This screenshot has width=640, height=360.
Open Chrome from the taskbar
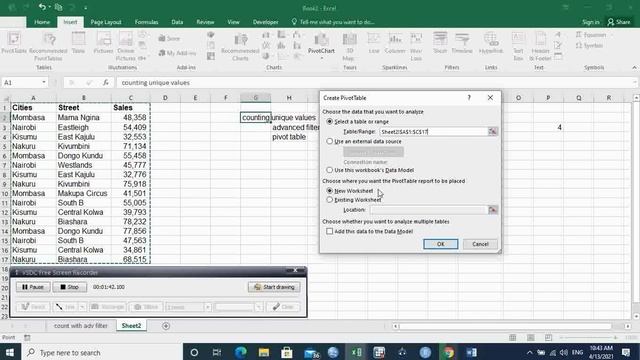point(448,352)
